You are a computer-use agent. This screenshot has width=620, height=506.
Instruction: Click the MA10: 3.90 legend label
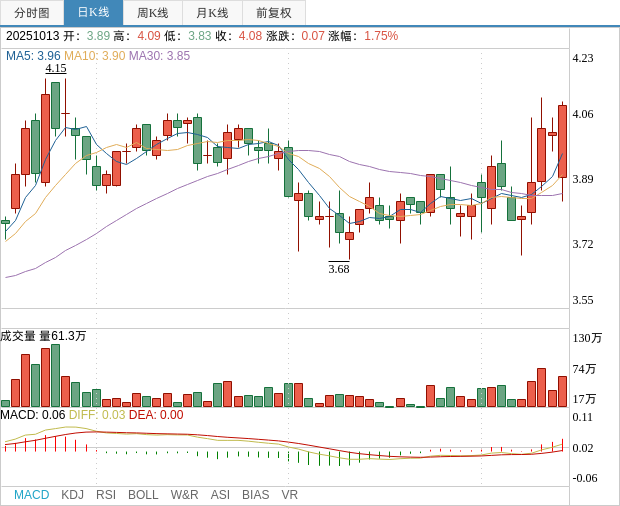point(95,56)
